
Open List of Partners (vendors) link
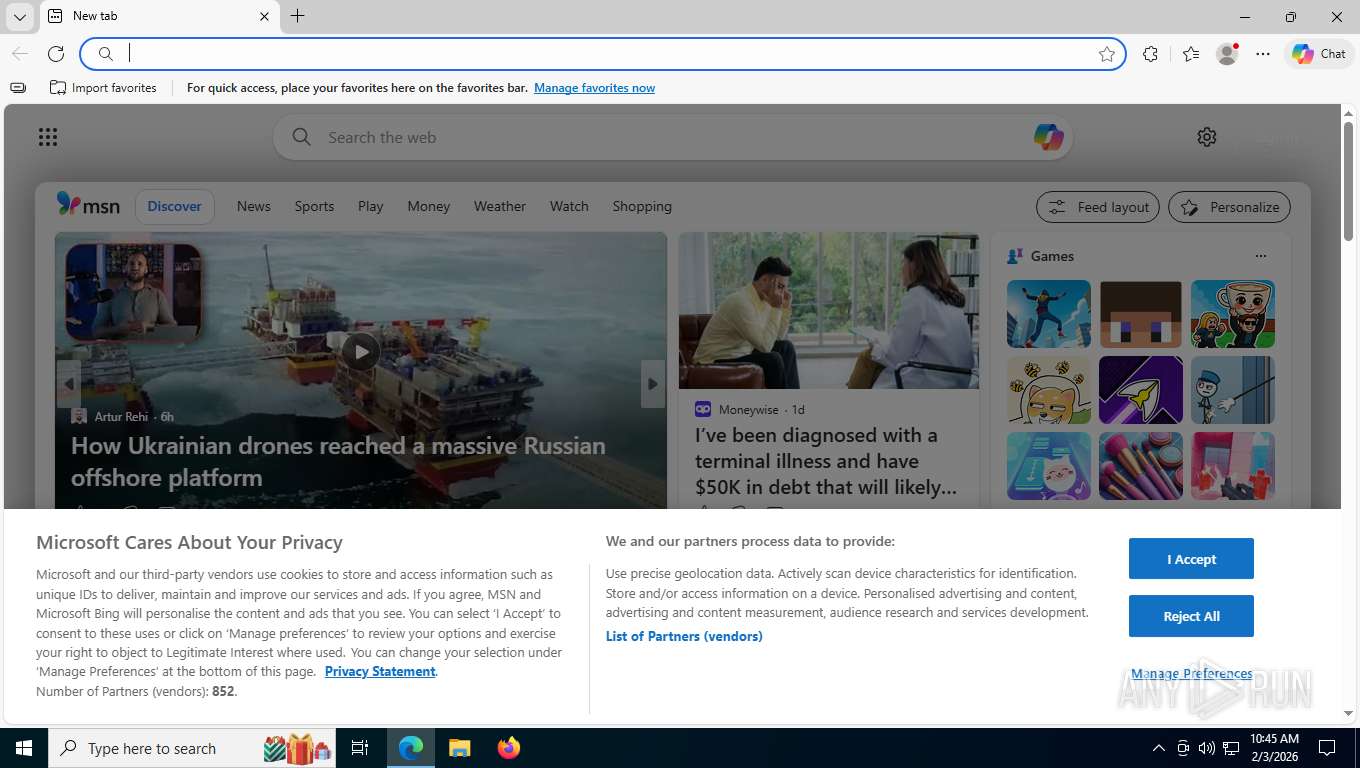coord(684,636)
